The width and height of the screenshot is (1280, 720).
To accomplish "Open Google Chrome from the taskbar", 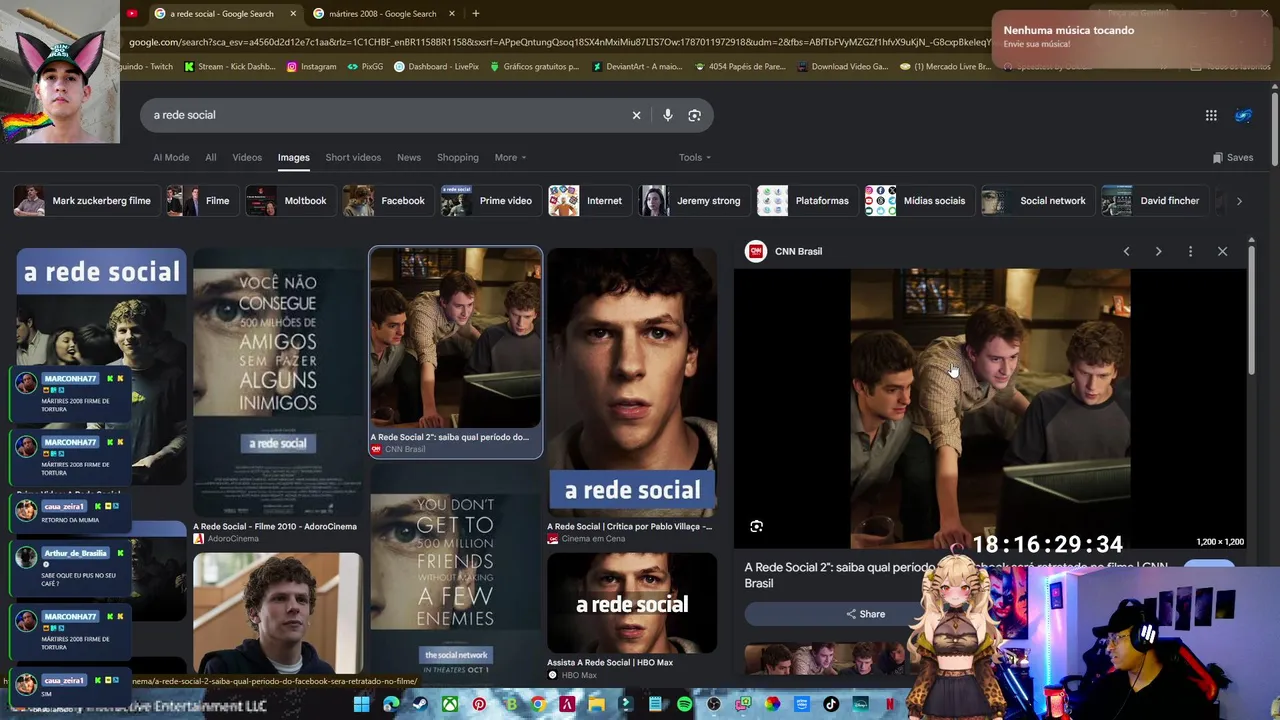I will point(538,704).
